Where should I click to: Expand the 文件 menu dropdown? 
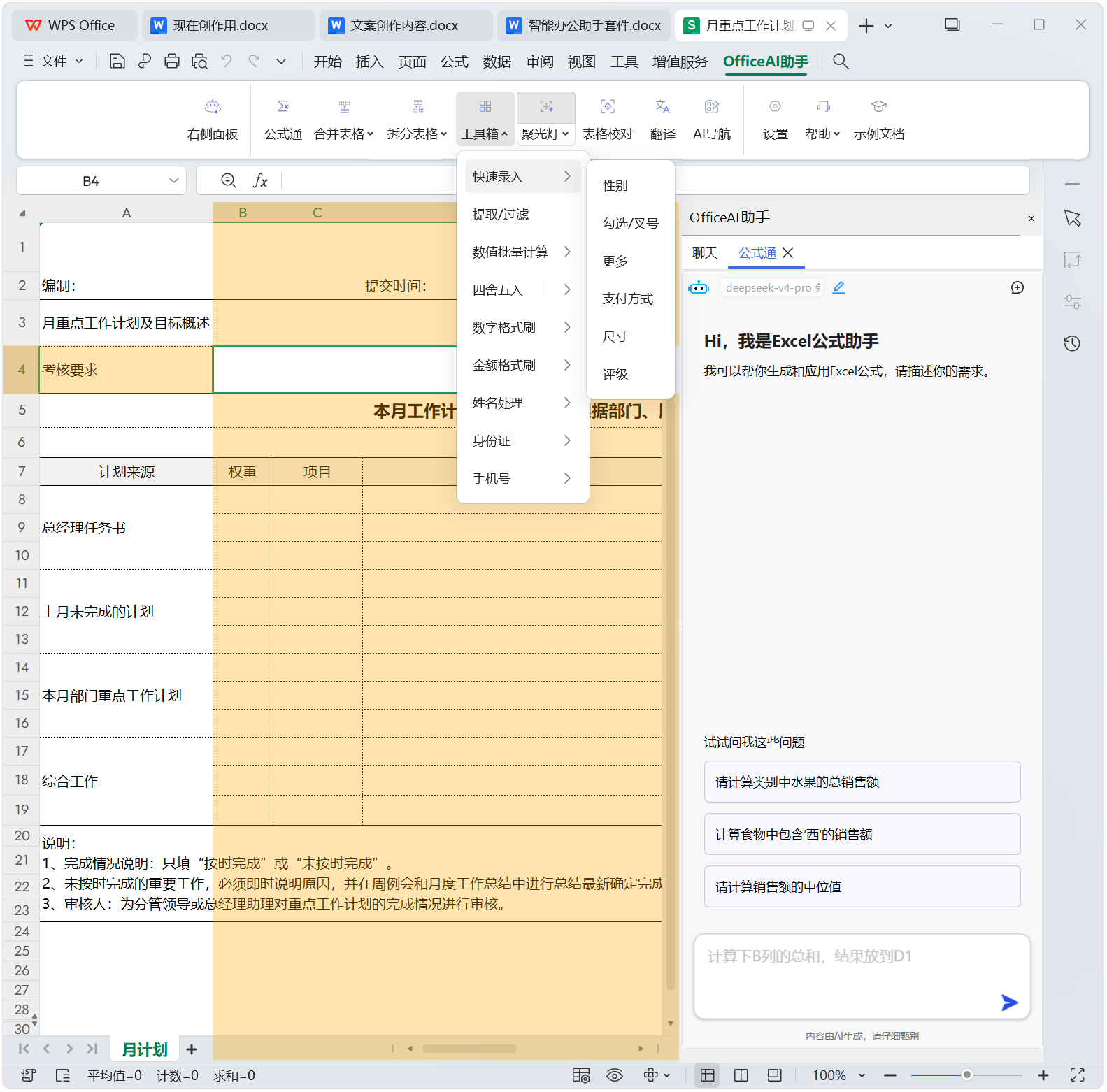[x=54, y=62]
